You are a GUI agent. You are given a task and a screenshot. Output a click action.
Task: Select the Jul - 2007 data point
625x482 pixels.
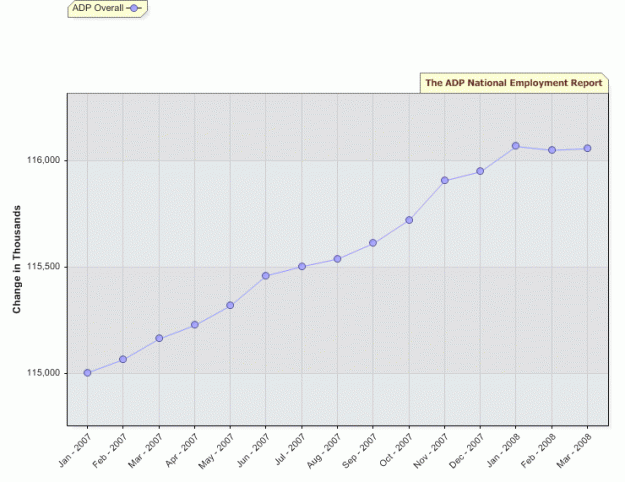coord(302,266)
